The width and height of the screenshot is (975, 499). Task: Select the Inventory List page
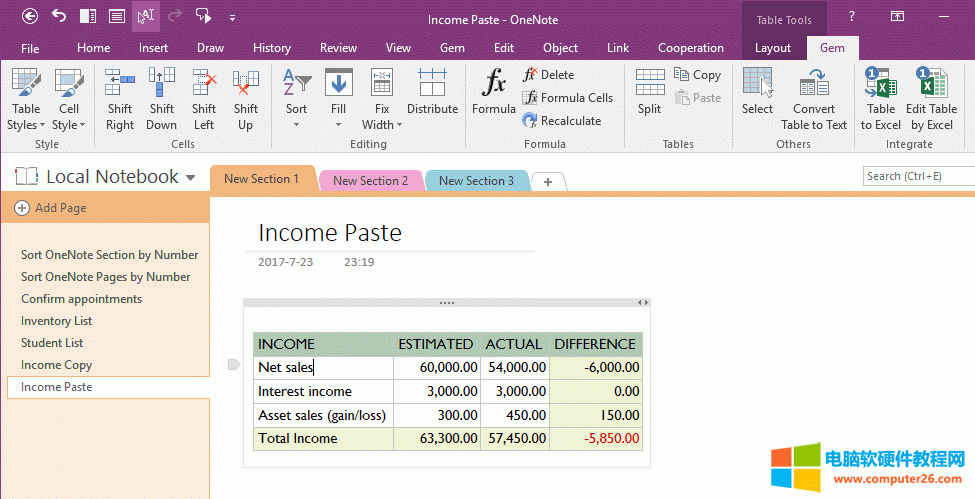coord(57,321)
